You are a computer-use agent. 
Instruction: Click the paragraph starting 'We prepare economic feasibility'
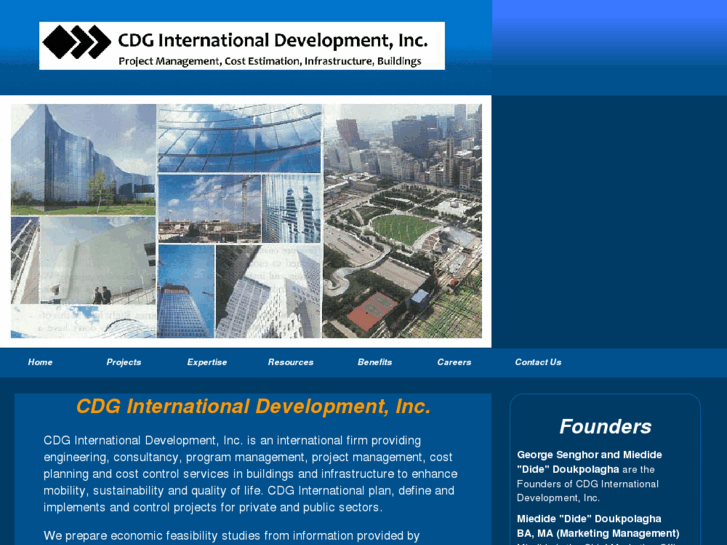232,536
